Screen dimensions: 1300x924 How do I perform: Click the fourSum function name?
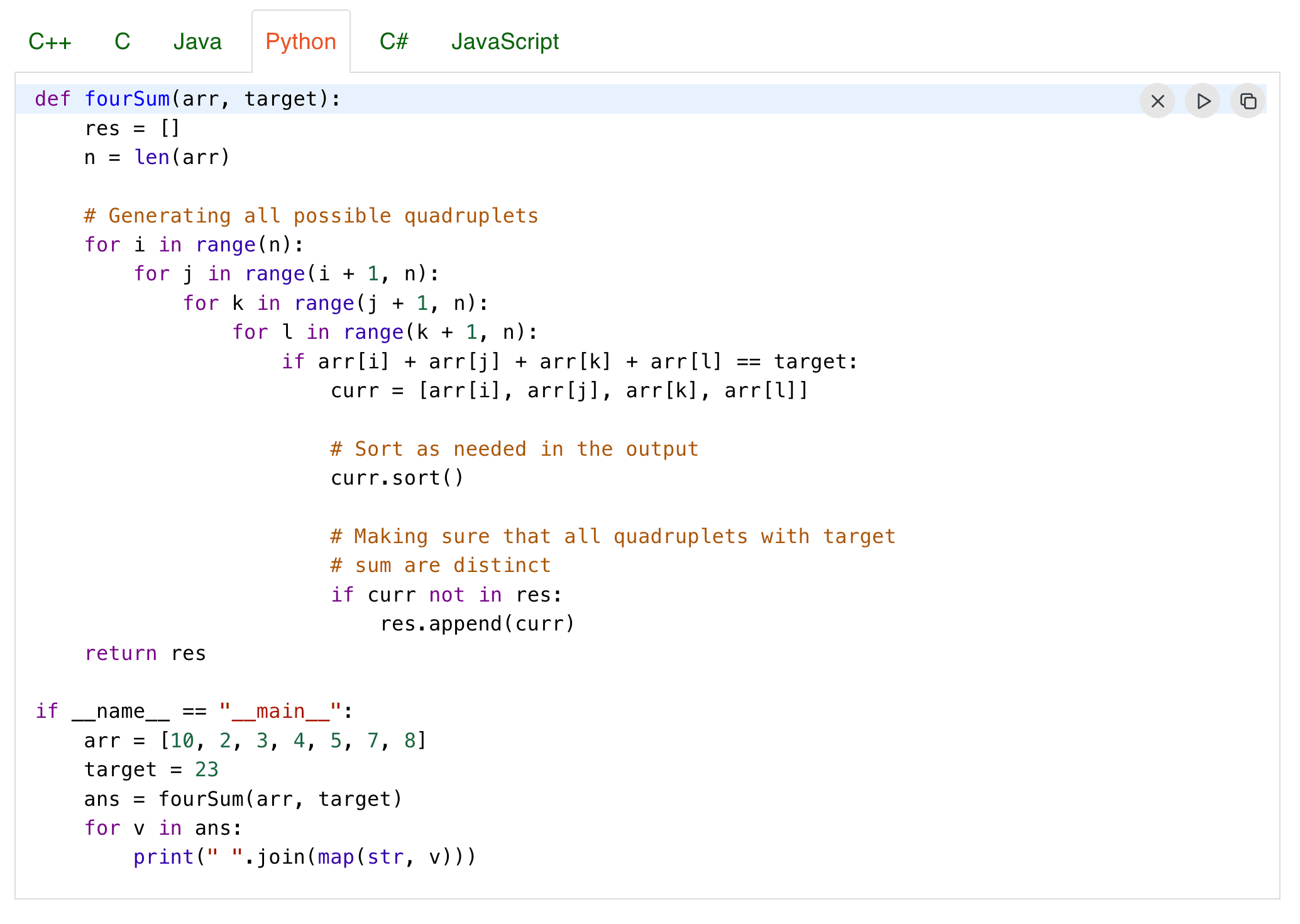click(128, 99)
